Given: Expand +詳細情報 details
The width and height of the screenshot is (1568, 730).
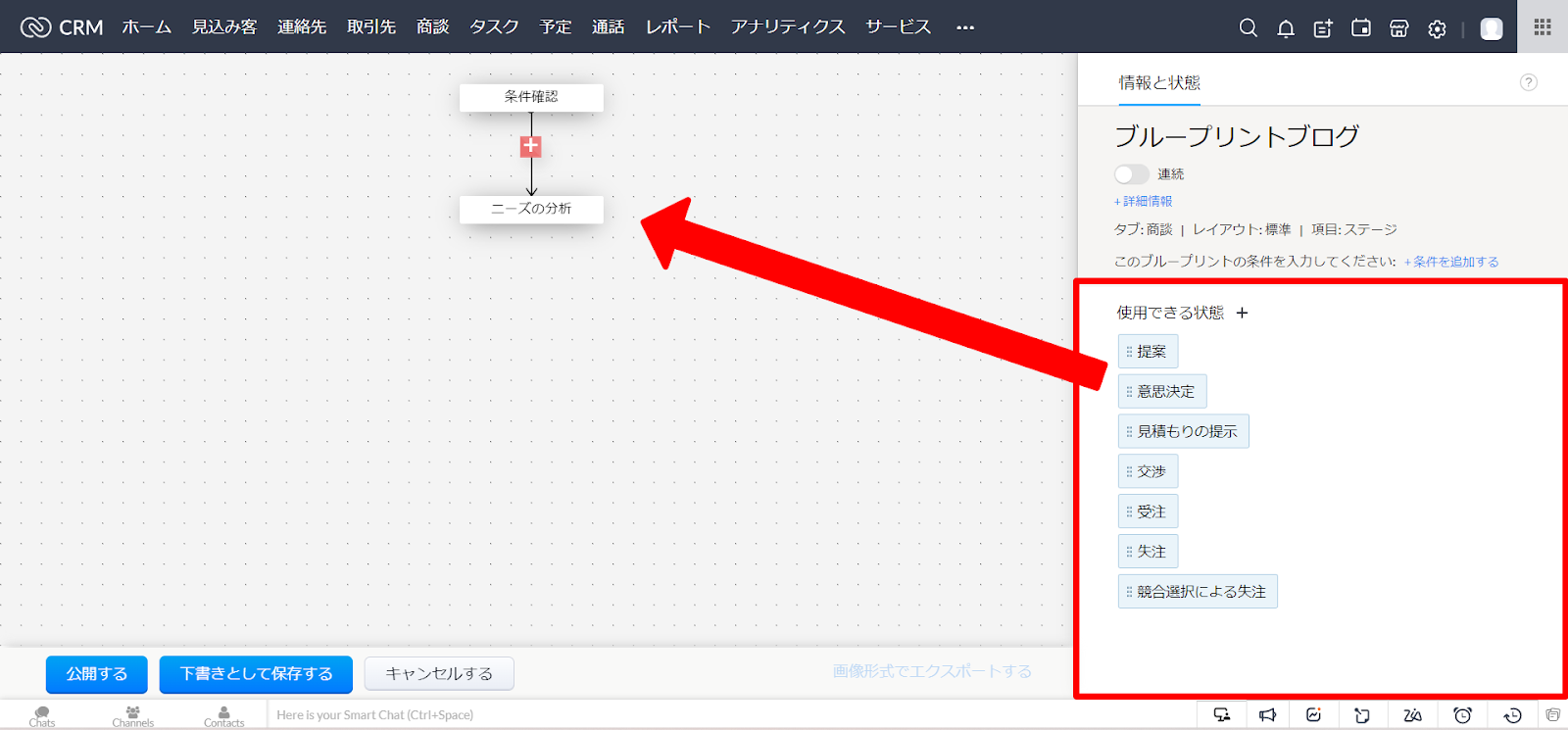Looking at the screenshot, I should pyautogui.click(x=1143, y=201).
